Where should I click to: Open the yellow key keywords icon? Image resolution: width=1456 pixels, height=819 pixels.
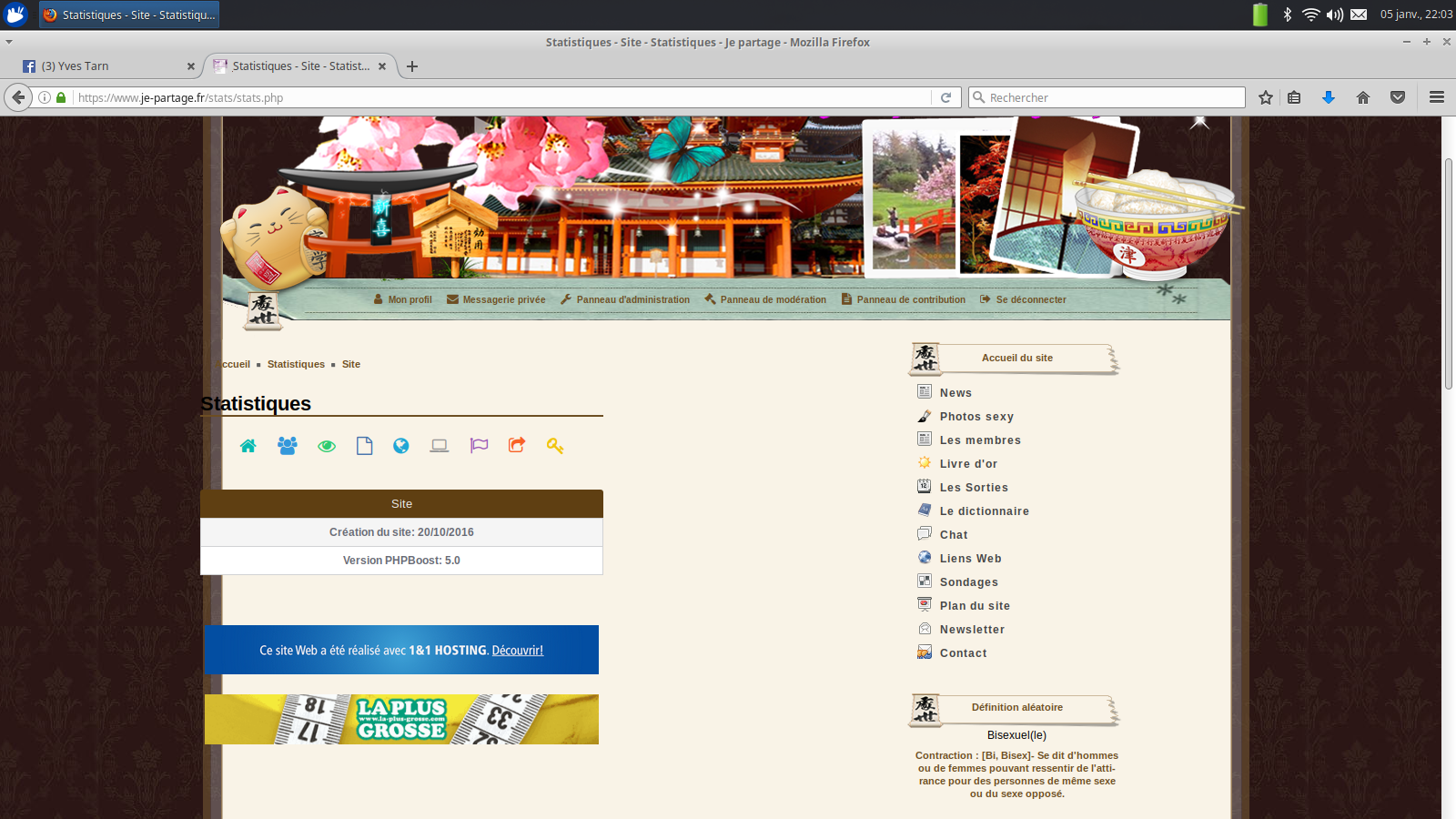tap(555, 446)
